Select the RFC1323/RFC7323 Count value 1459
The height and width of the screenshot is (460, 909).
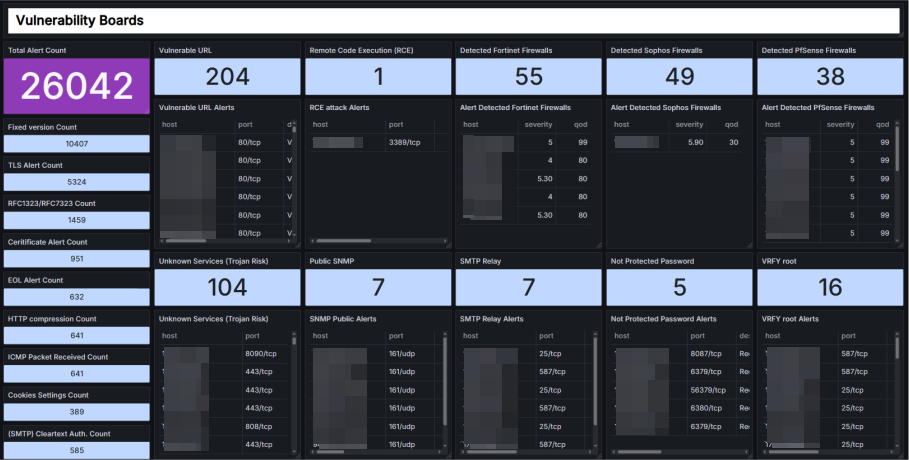(x=77, y=220)
